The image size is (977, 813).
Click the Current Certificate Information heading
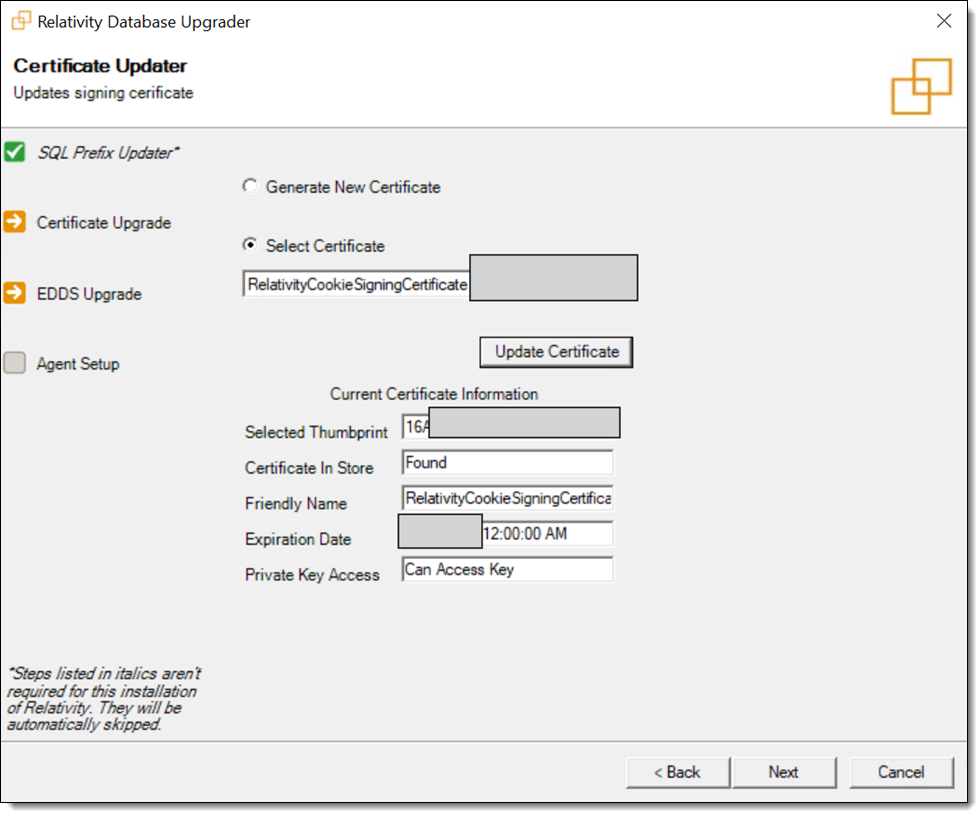point(434,394)
